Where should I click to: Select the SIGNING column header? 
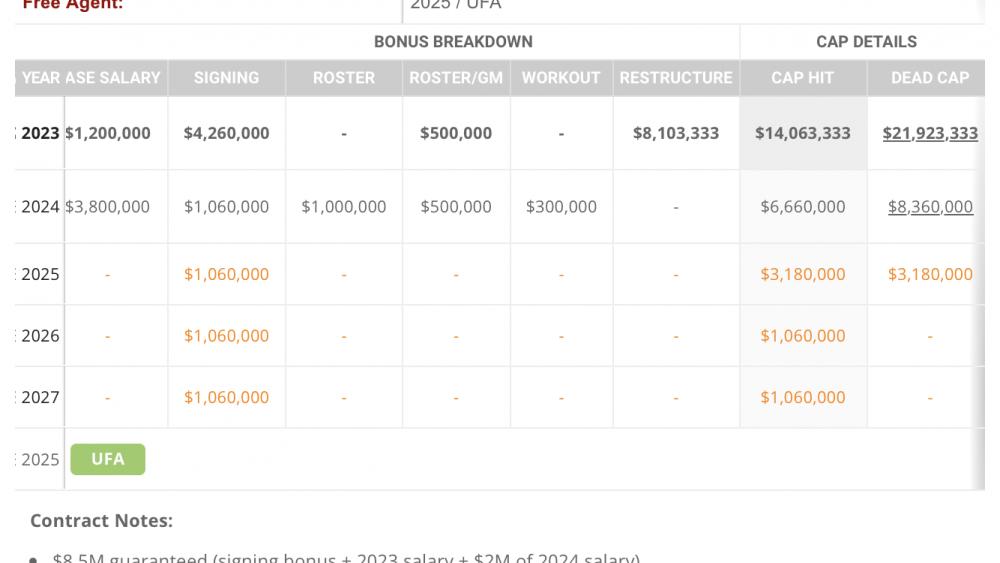(226, 78)
